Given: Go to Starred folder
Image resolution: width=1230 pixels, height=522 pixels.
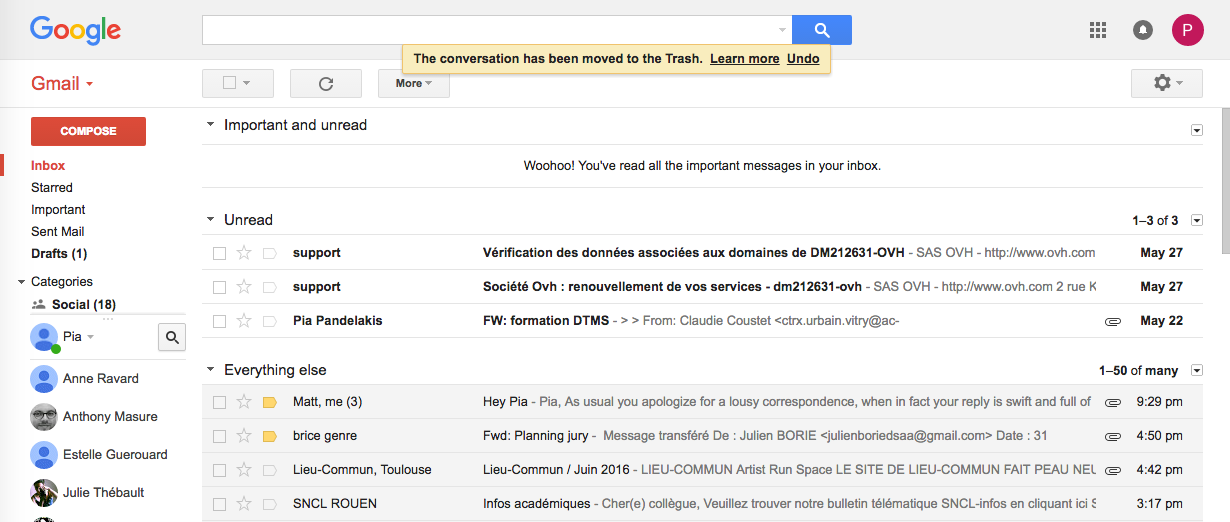Looking at the screenshot, I should pos(52,187).
